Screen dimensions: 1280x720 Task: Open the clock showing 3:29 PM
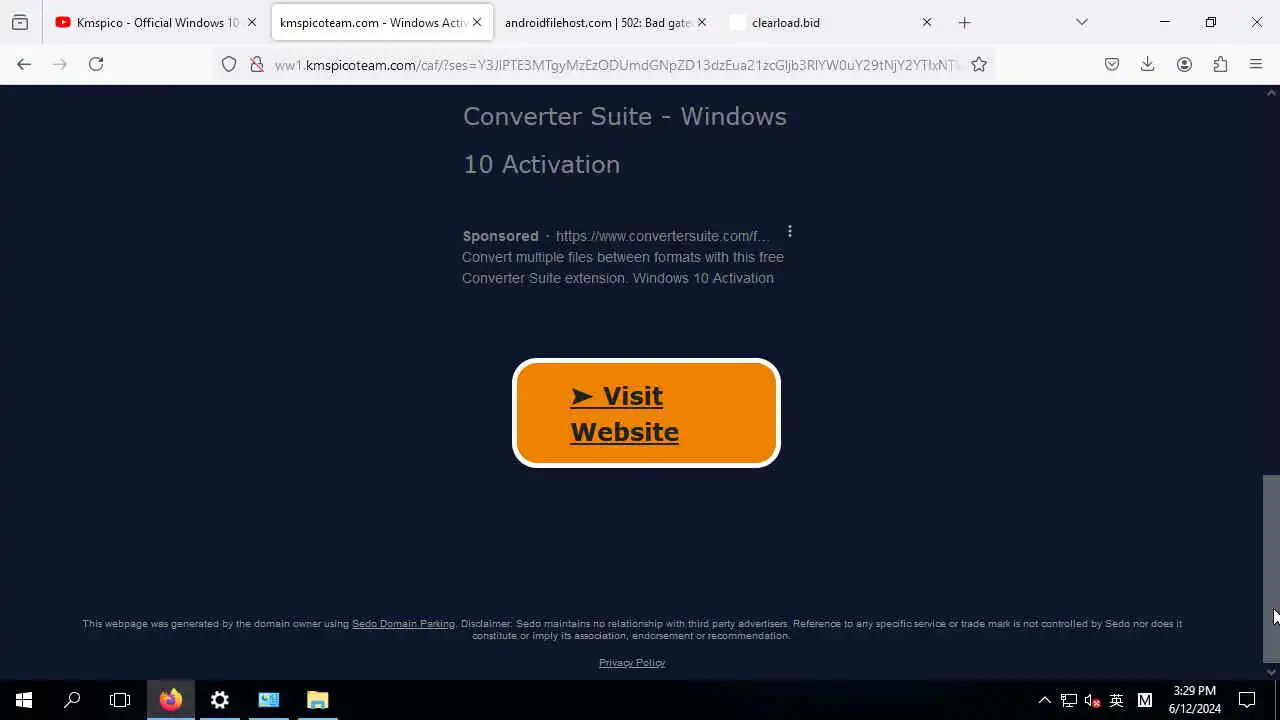[x=1195, y=700]
